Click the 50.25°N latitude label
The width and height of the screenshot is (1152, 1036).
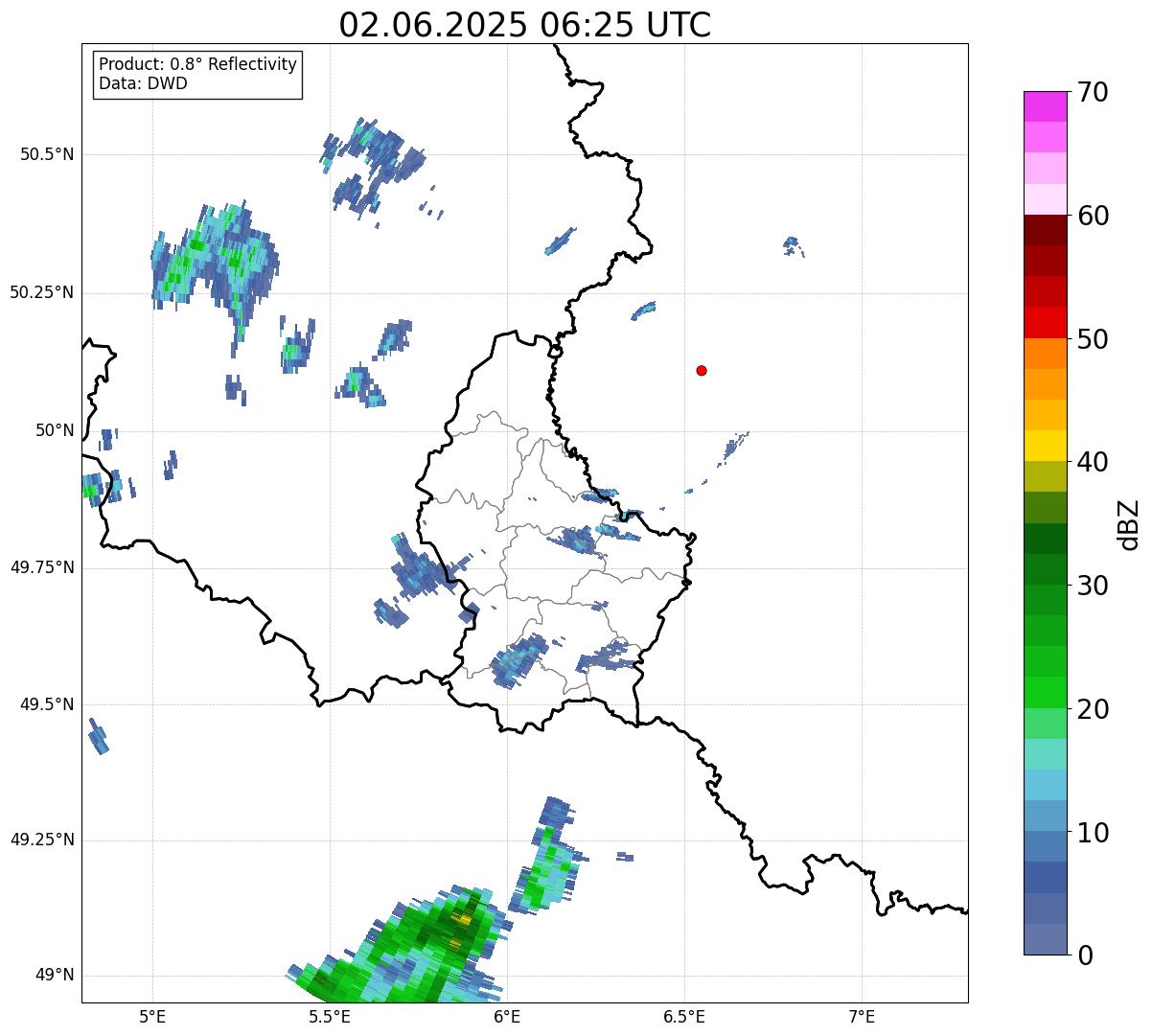click(42, 292)
